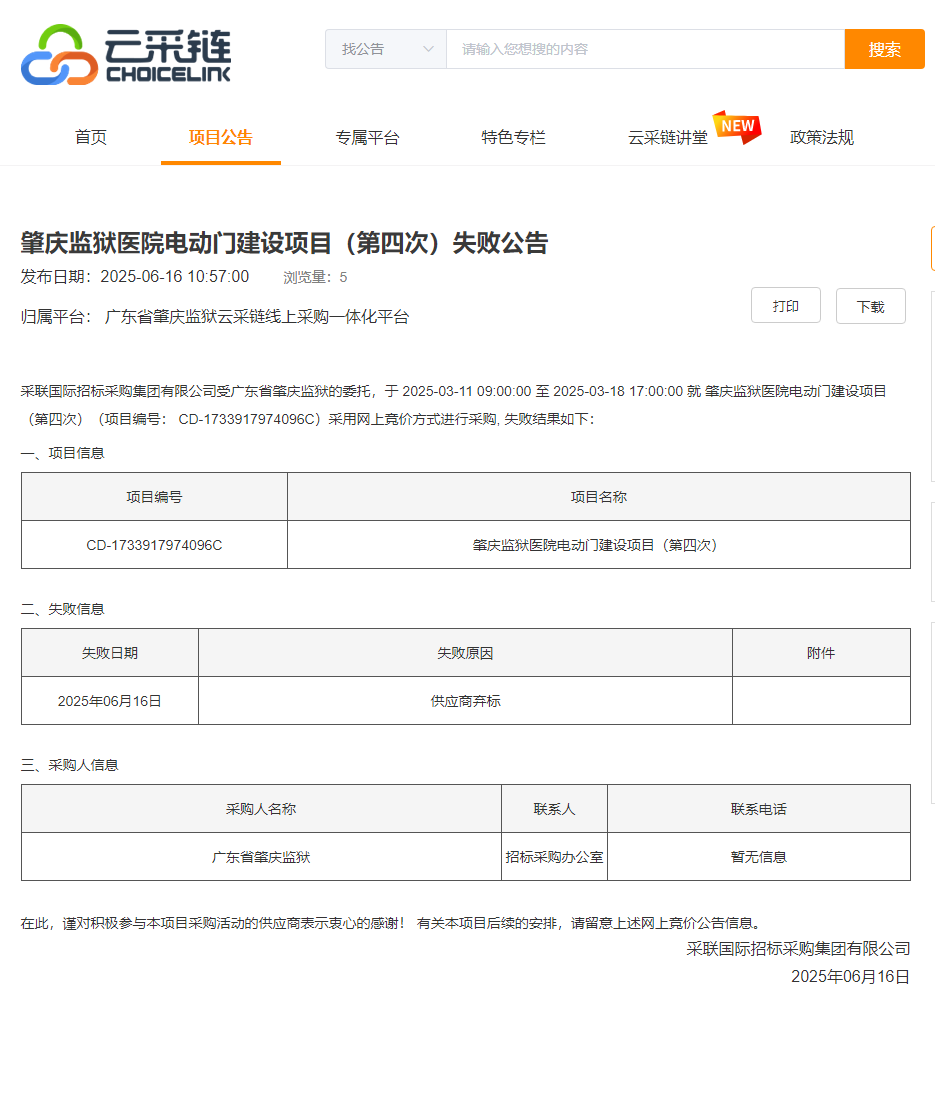Click the 附件 table header
This screenshot has width=935, height=1102.
821,653
